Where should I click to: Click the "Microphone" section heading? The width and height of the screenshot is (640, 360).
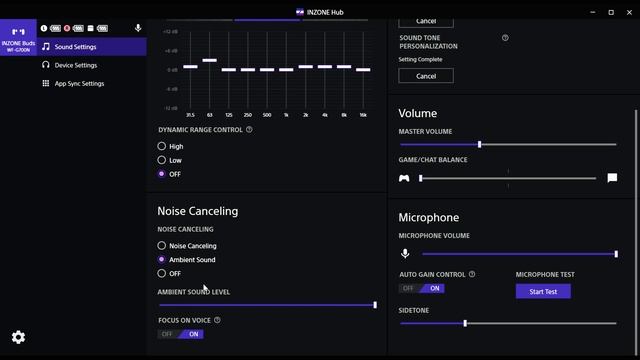429,217
